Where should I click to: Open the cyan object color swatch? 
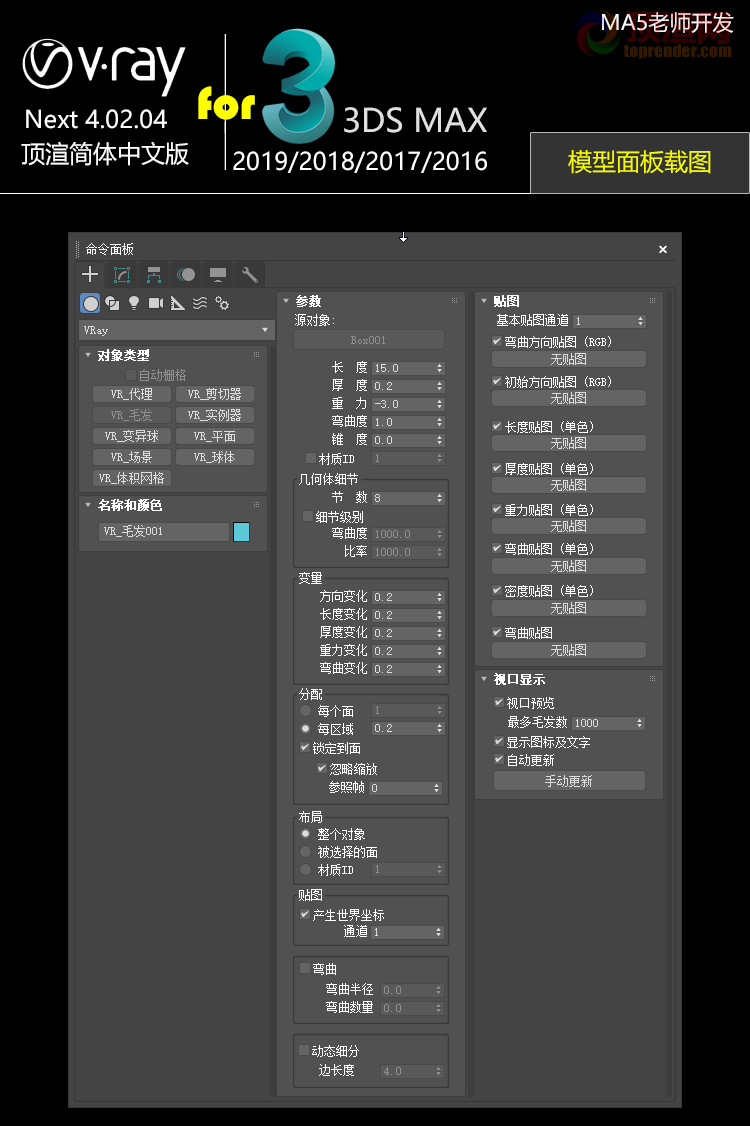[x=241, y=531]
